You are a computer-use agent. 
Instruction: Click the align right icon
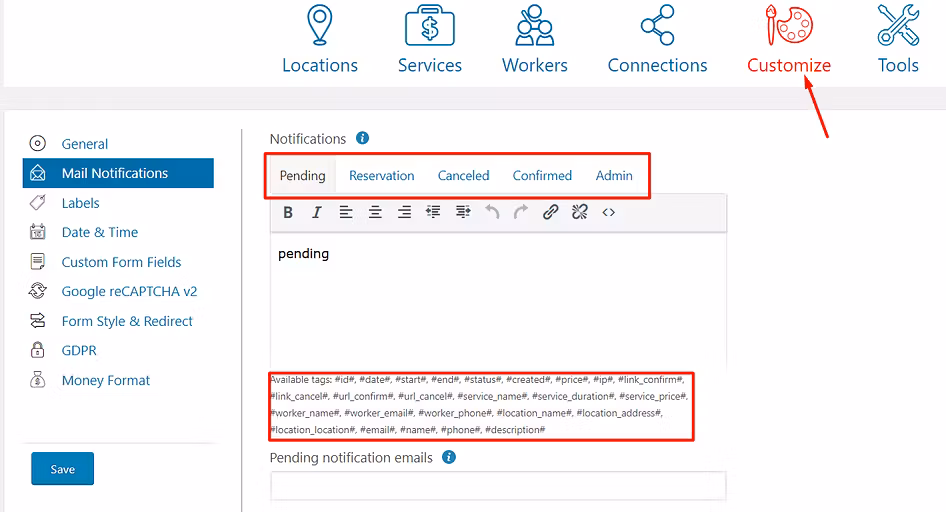(x=404, y=212)
